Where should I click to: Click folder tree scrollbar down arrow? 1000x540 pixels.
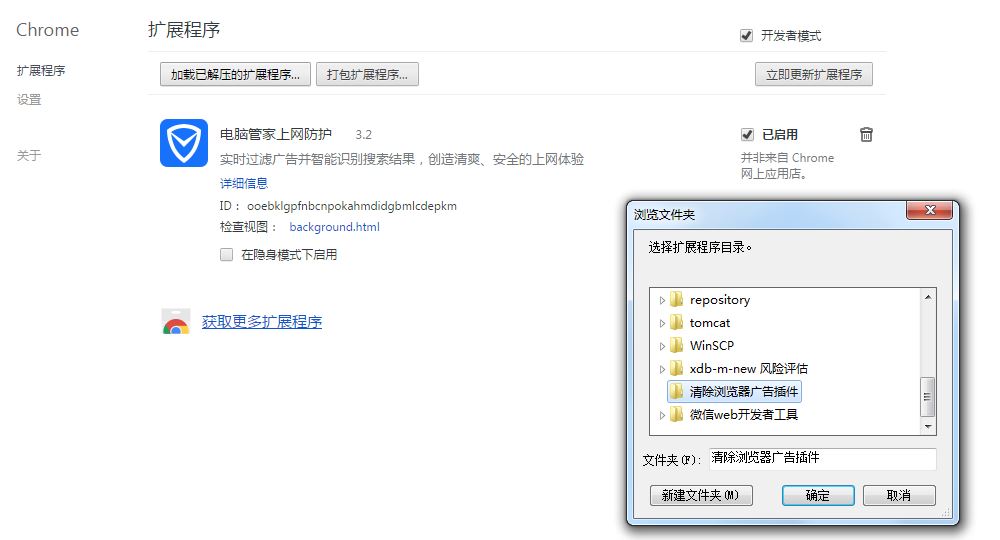928,427
